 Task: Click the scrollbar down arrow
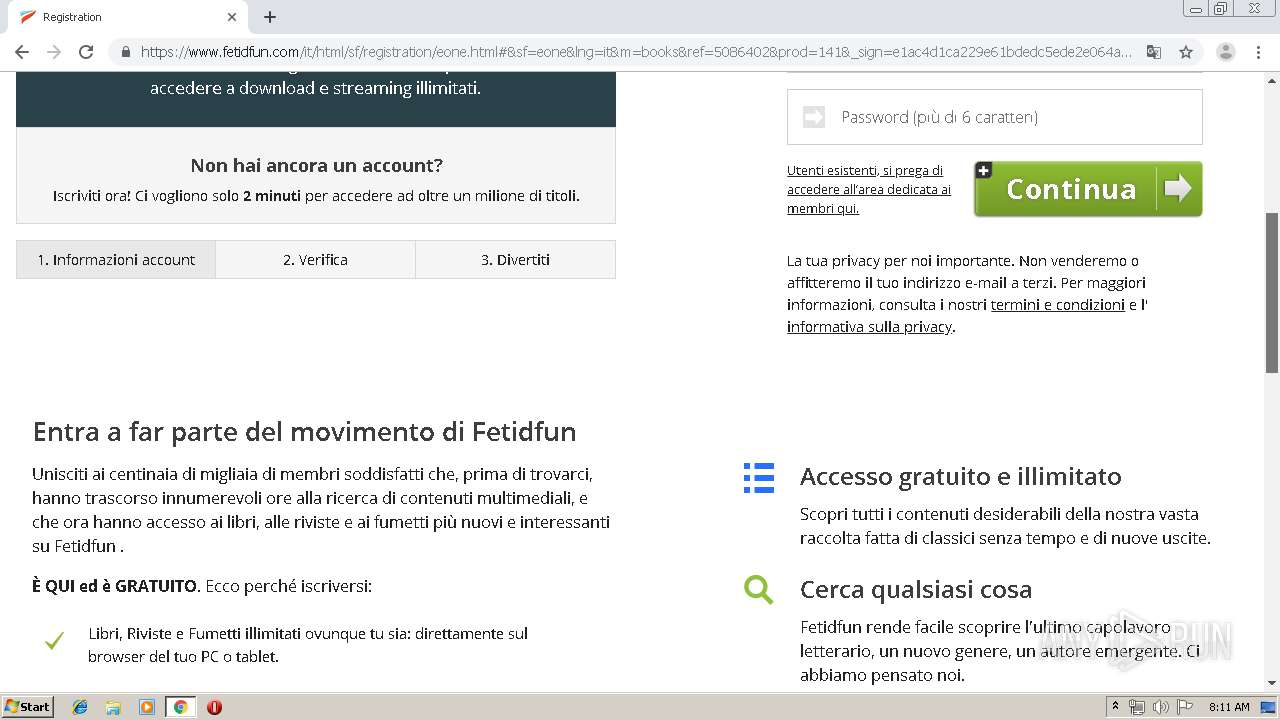(1272, 683)
